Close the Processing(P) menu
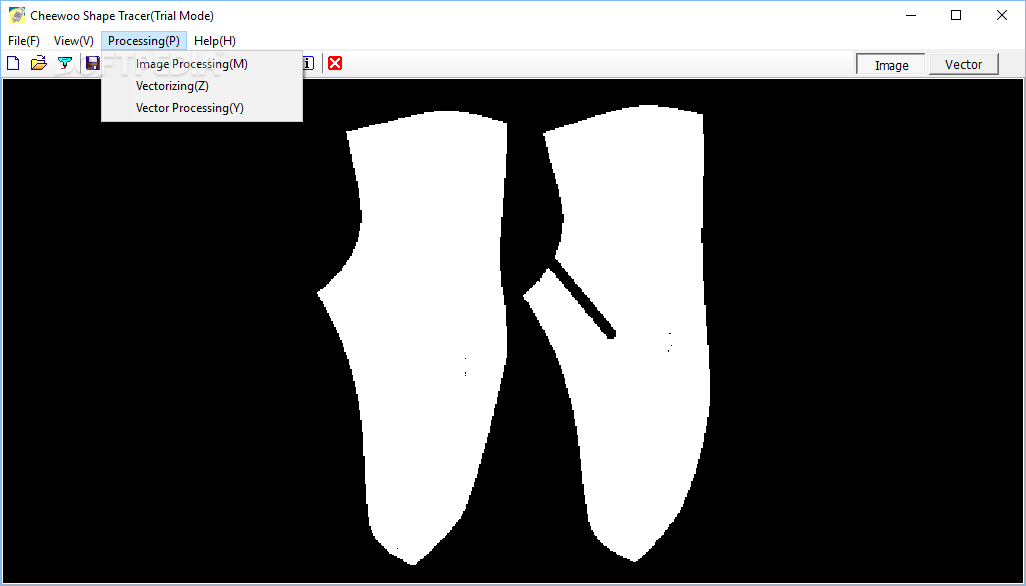The image size is (1026, 586). tap(144, 41)
